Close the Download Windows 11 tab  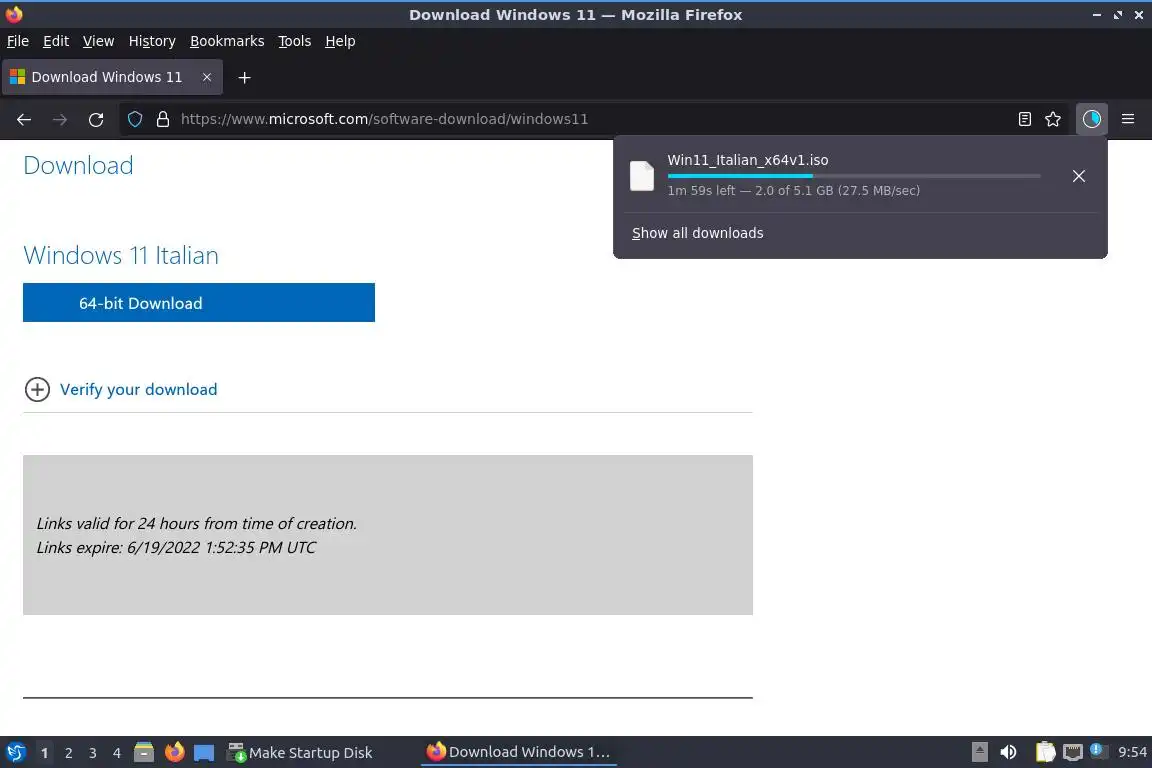pyautogui.click(x=207, y=77)
